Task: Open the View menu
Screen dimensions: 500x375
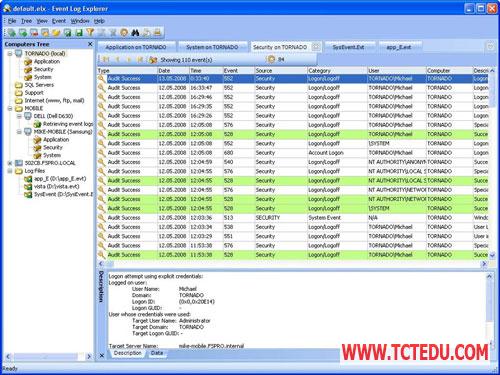Action: point(42,21)
